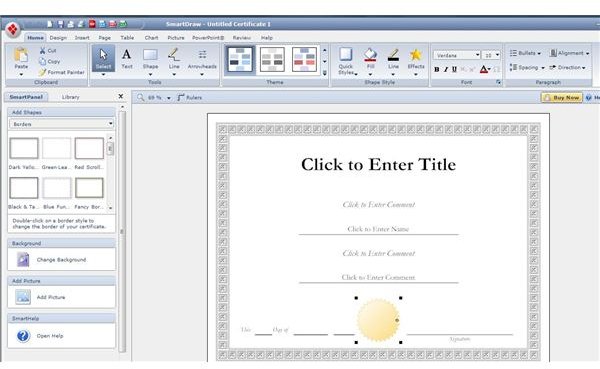Open the font color A swatch

484,69
